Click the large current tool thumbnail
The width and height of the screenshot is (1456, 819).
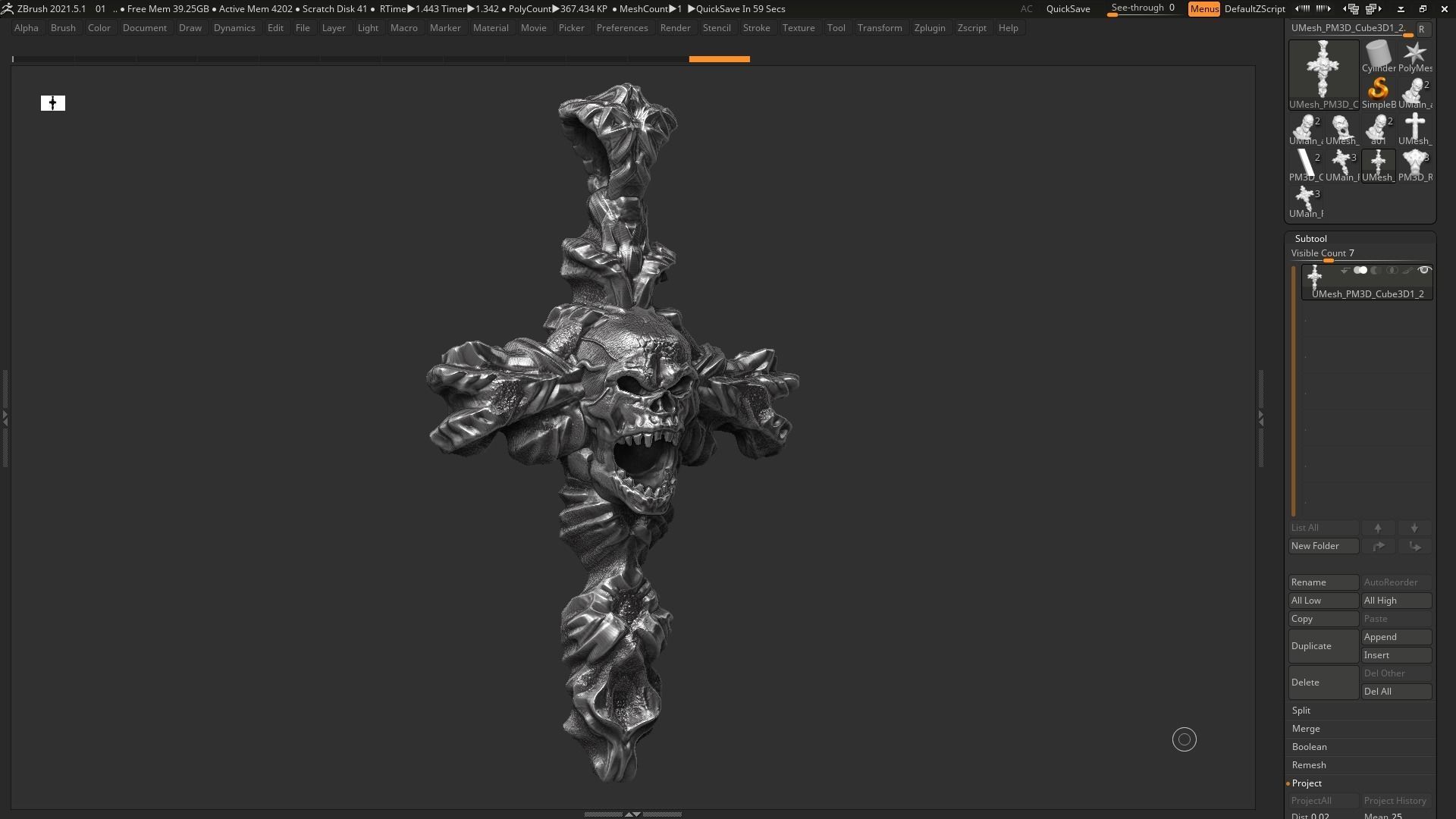point(1323,75)
